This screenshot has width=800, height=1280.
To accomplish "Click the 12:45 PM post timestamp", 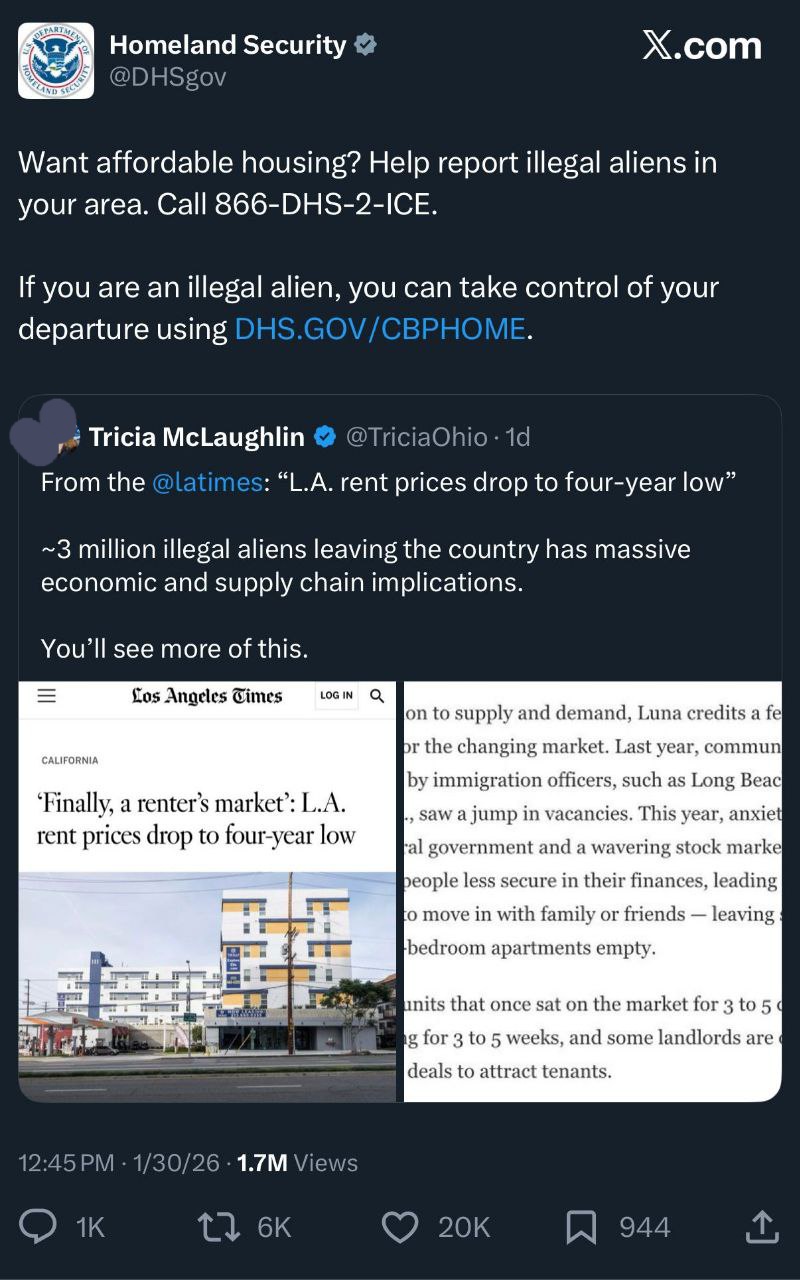I will 67,1163.
